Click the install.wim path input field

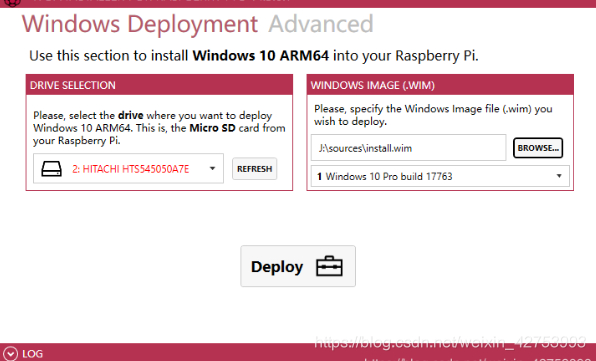[x=409, y=148]
